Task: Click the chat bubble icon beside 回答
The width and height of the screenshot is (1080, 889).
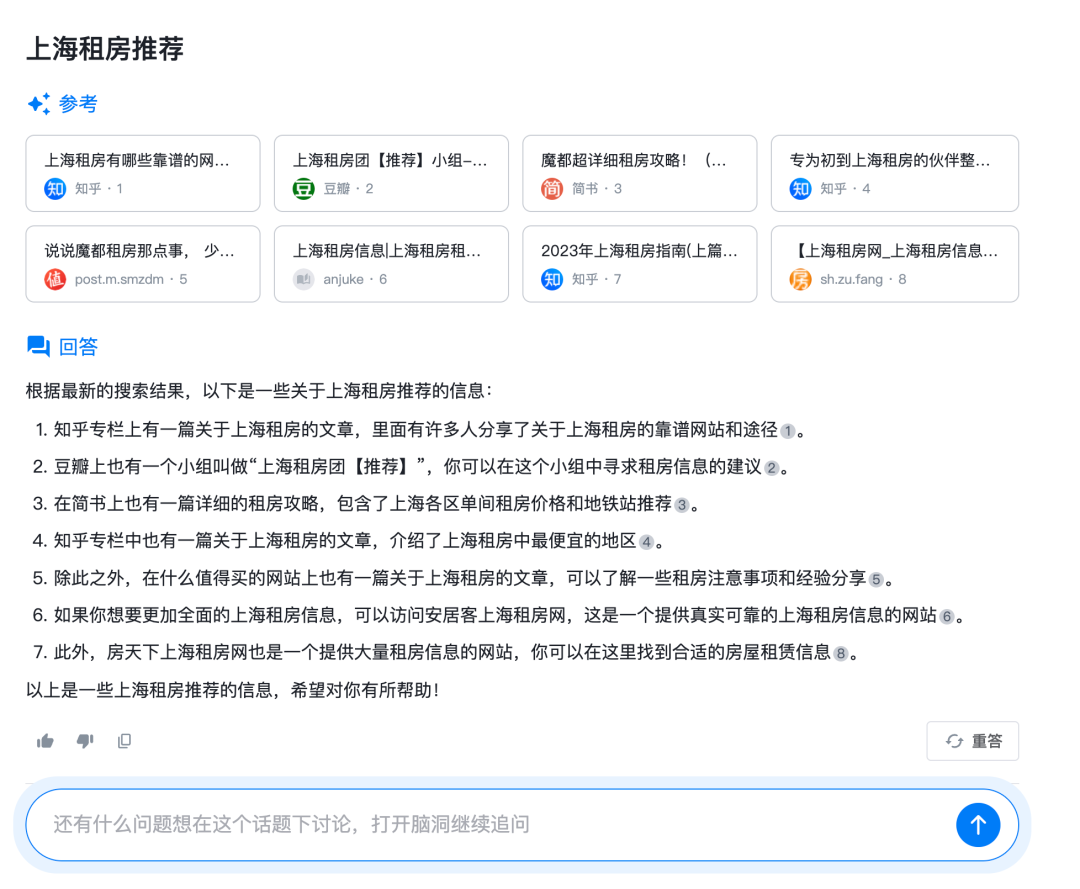Action: pos(39,346)
